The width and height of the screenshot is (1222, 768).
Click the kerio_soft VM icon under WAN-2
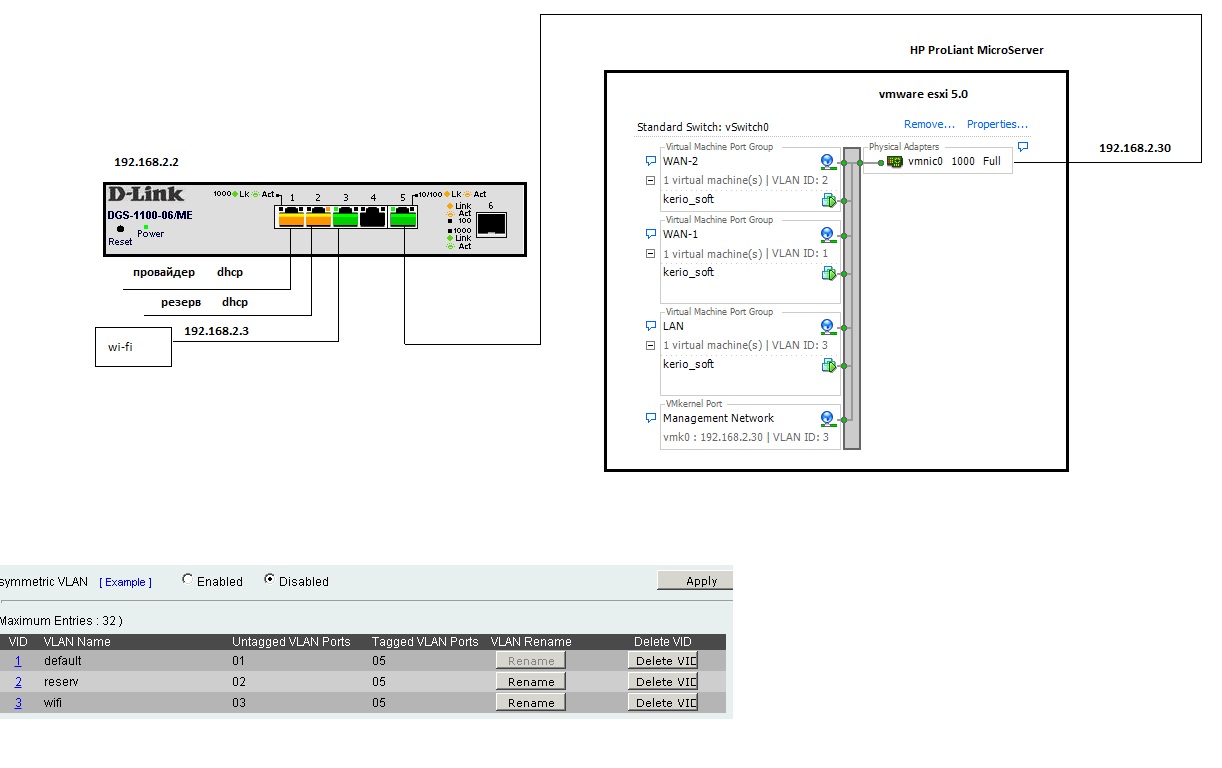coord(828,200)
